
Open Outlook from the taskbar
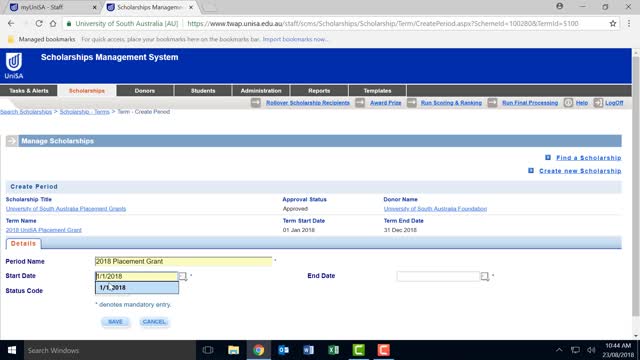(x=283, y=350)
